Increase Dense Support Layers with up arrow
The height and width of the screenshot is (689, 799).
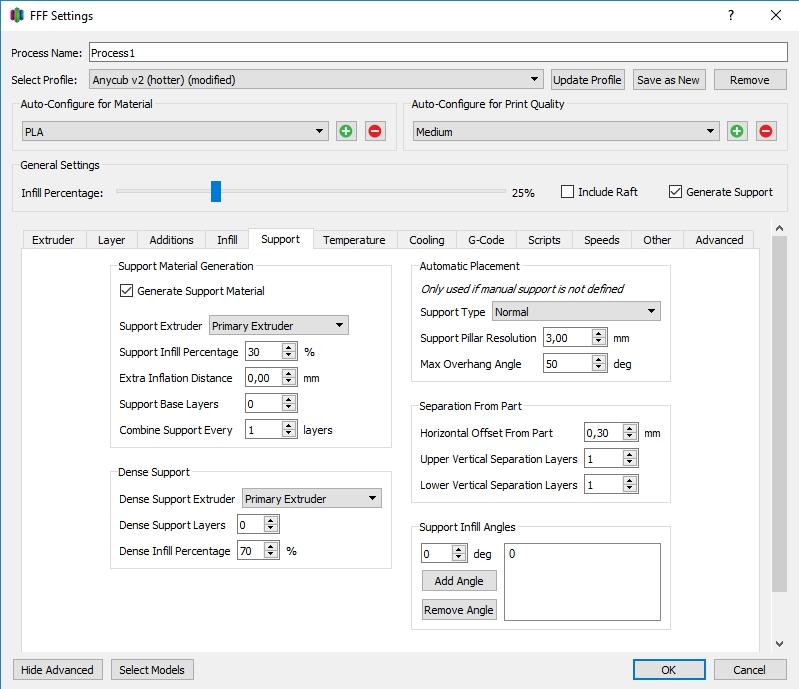[271, 520]
